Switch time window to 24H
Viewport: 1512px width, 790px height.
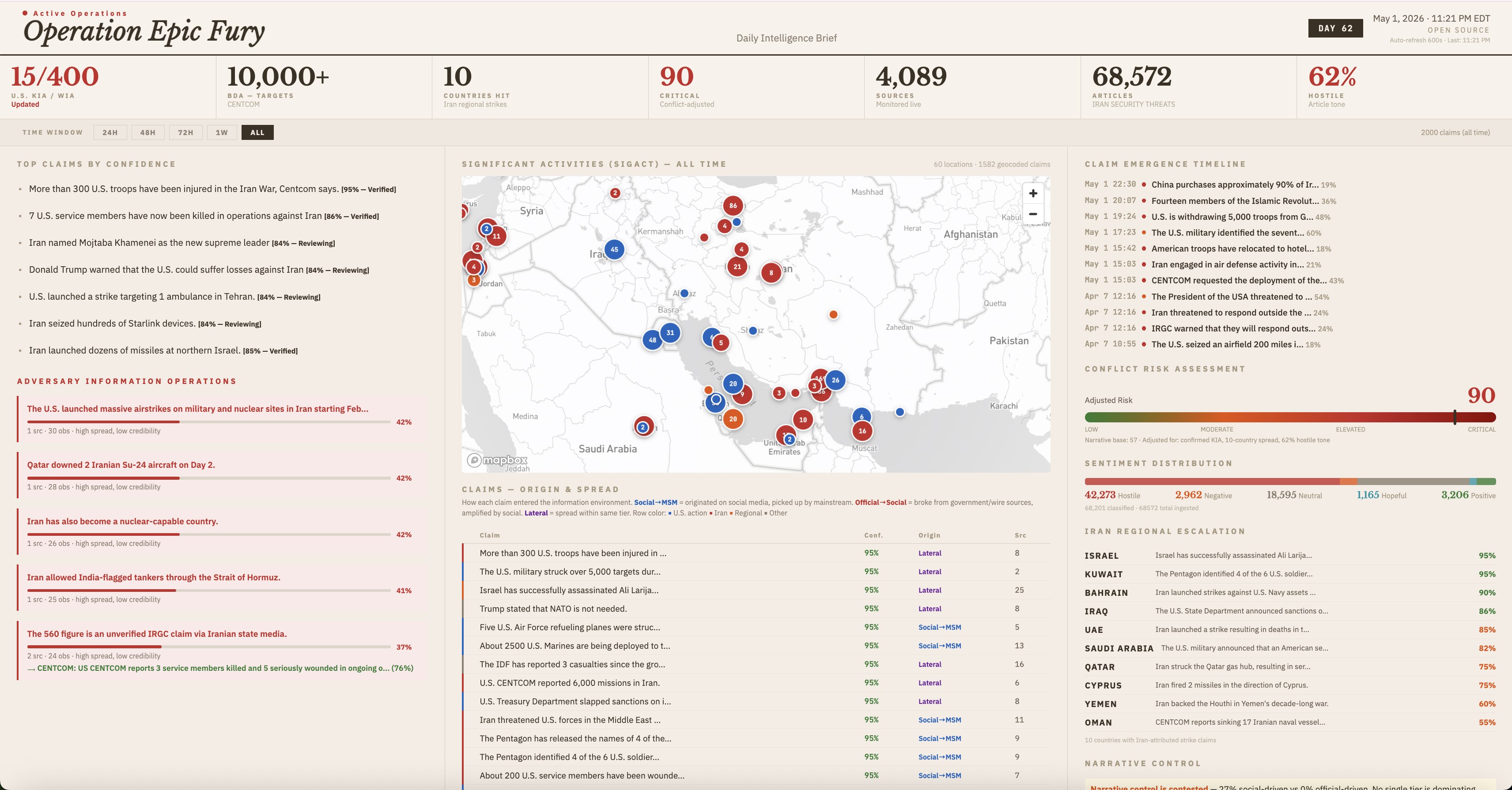click(x=110, y=132)
